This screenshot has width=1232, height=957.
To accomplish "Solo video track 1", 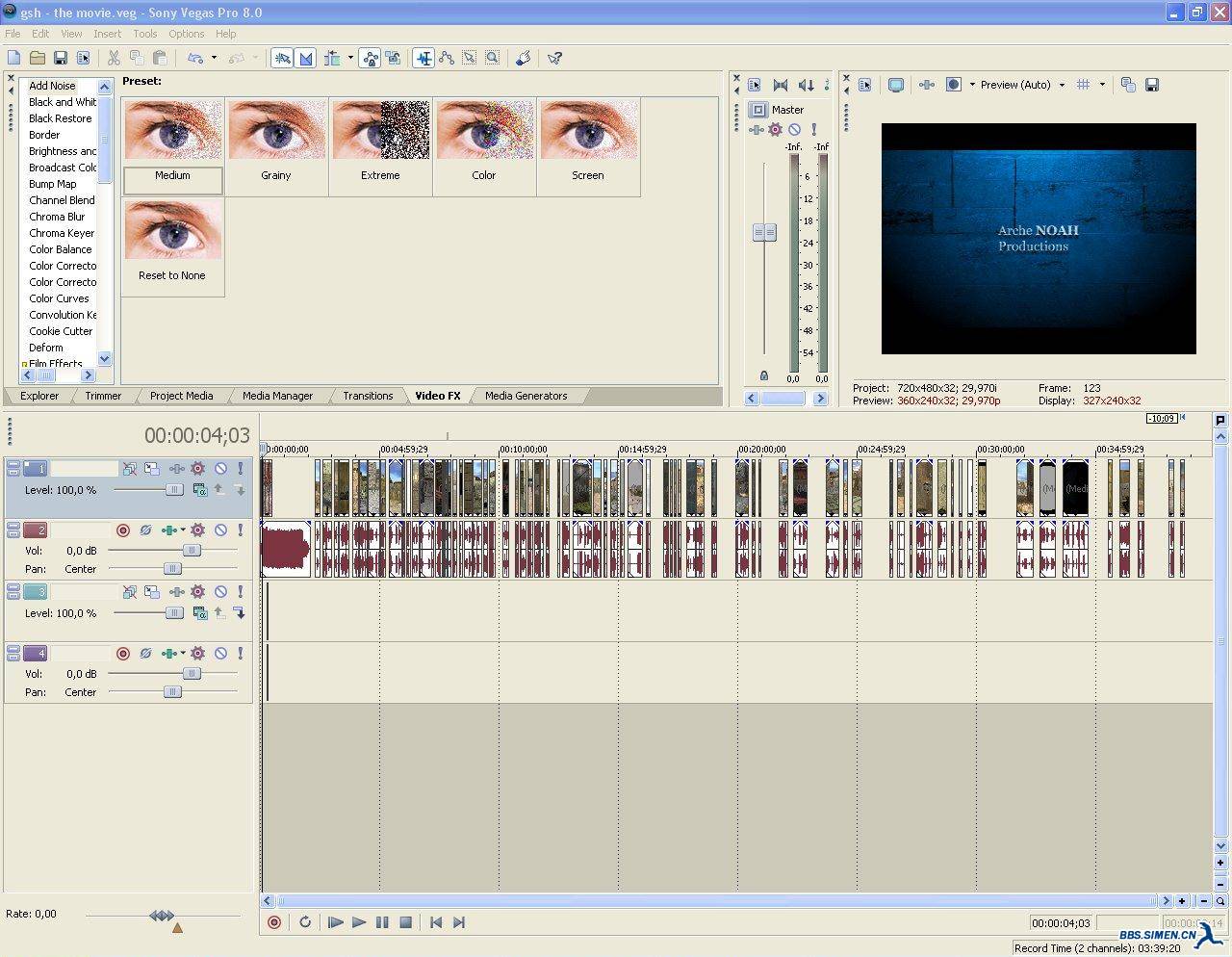I will tap(240, 468).
